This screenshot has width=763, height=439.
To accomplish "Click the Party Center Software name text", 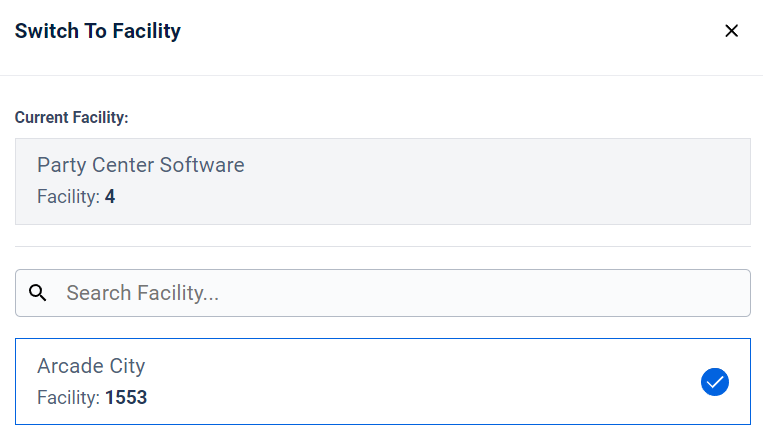I will tap(141, 165).
